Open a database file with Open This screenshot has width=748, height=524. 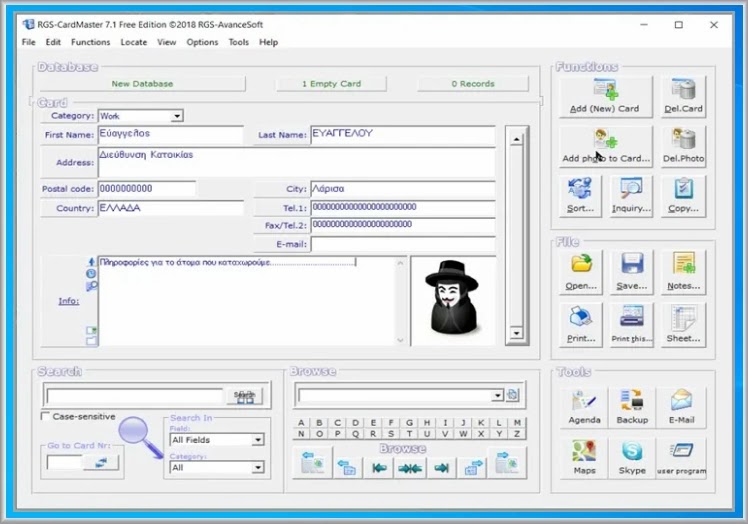click(581, 272)
